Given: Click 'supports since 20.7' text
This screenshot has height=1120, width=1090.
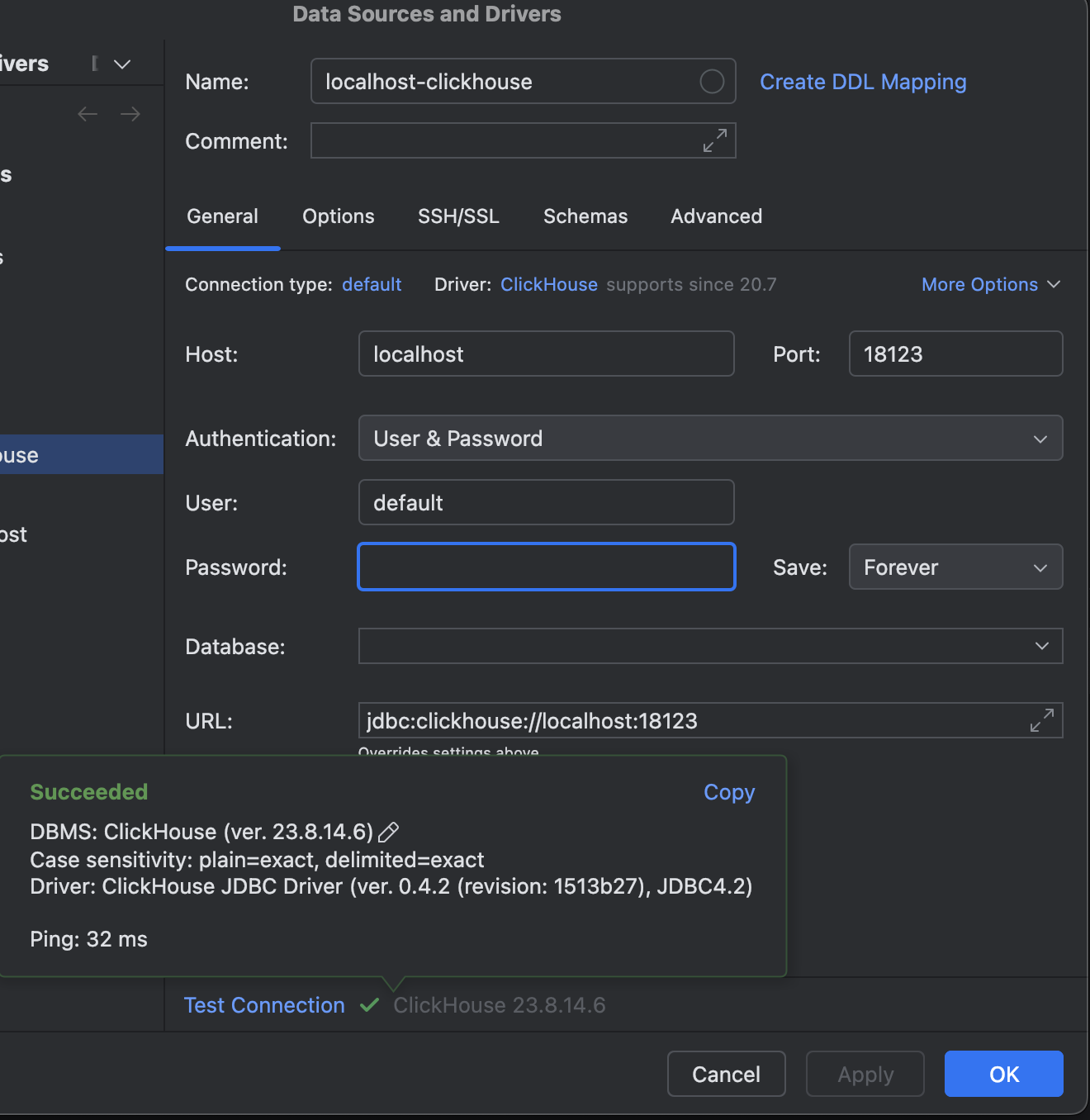Looking at the screenshot, I should [x=691, y=284].
